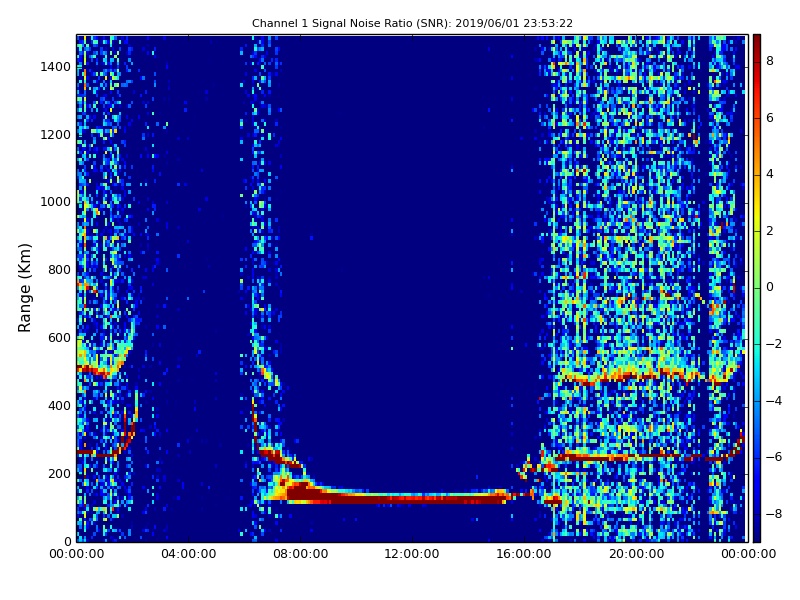Click the 16:00:00 time axis label
This screenshot has width=800, height=600.
click(x=524, y=554)
